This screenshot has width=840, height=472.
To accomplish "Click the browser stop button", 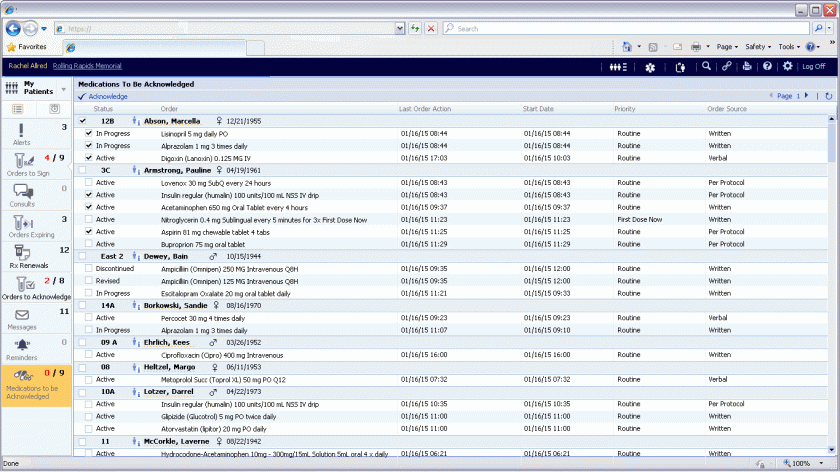I will pyautogui.click(x=431, y=28).
